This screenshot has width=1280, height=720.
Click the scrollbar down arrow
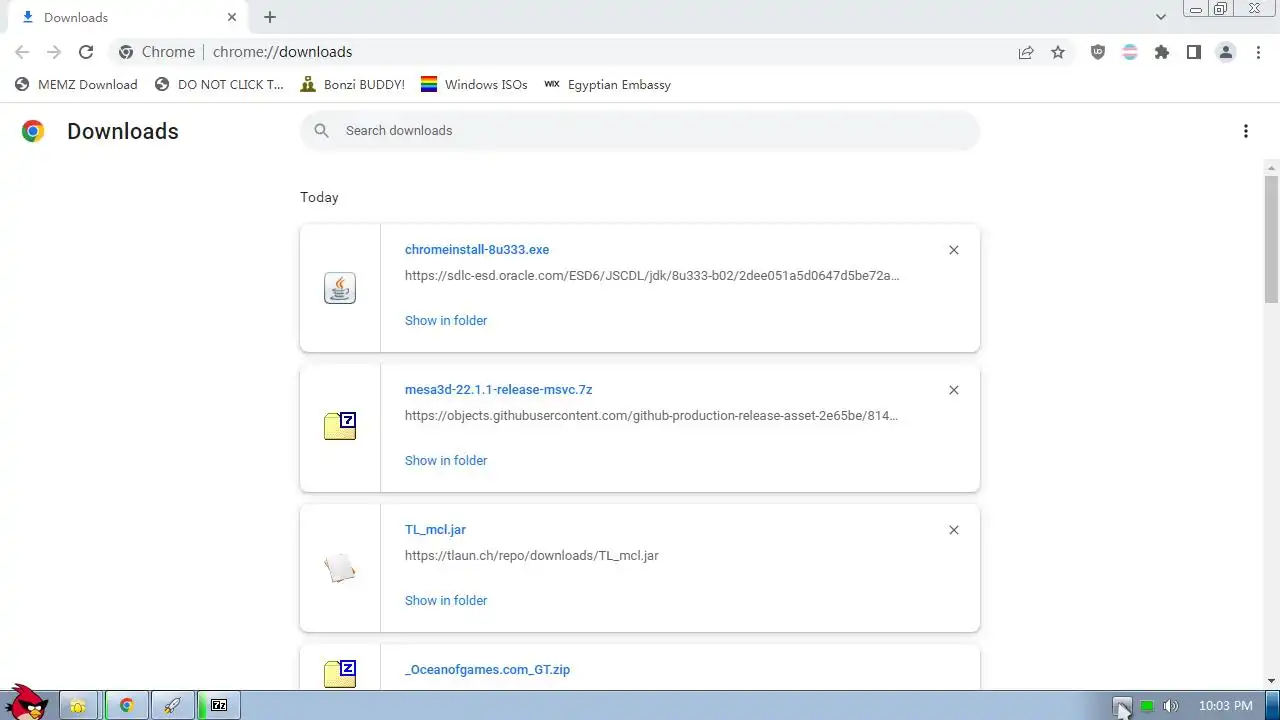(x=1272, y=681)
